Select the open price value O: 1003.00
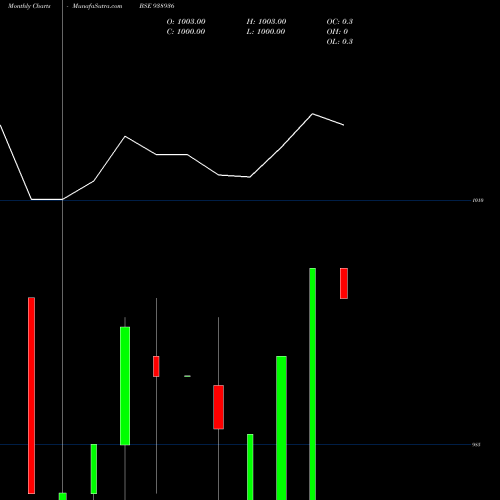Screen dimensions: 500x500 [x=186, y=22]
